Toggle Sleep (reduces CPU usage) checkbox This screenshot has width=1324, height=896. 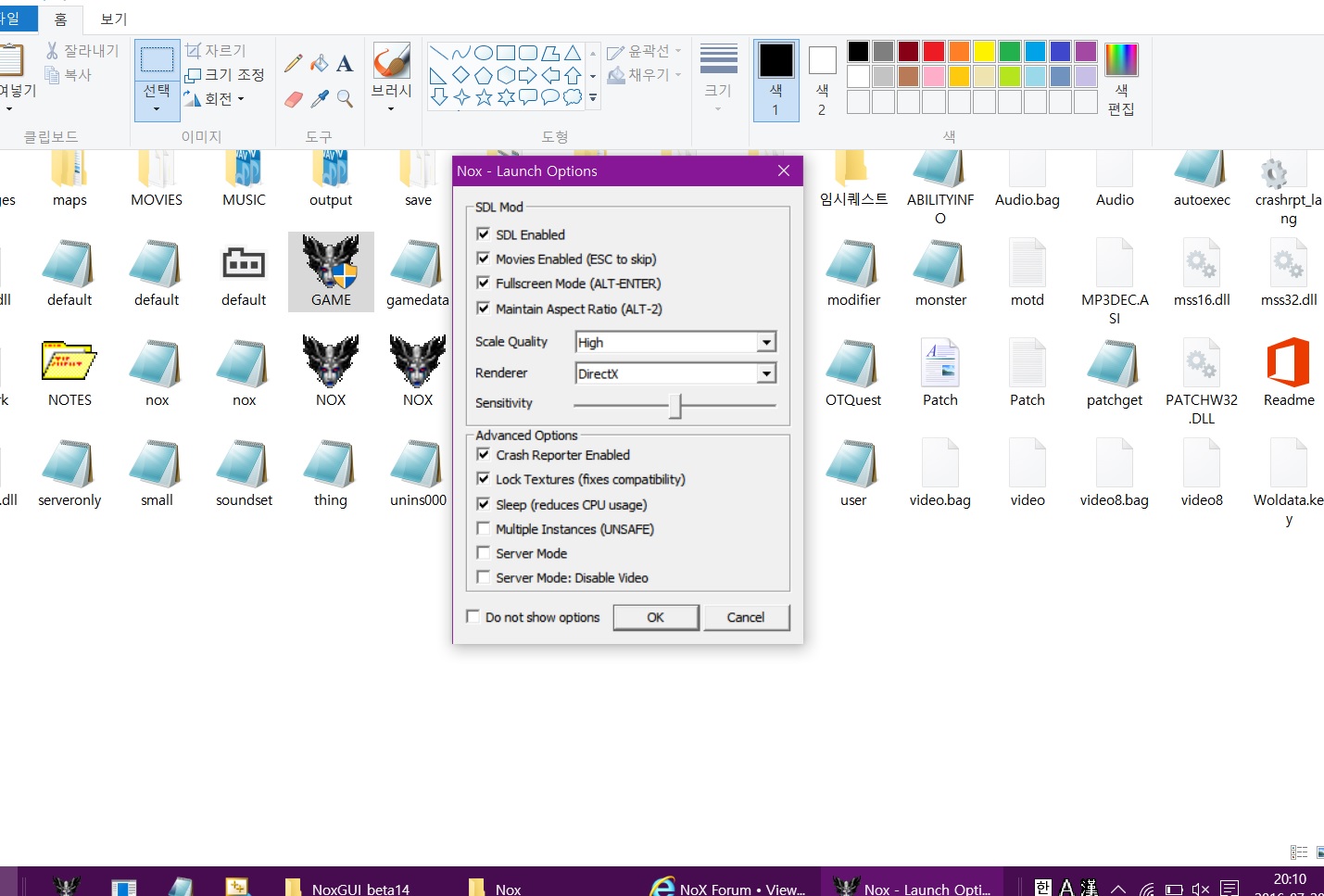coord(483,504)
